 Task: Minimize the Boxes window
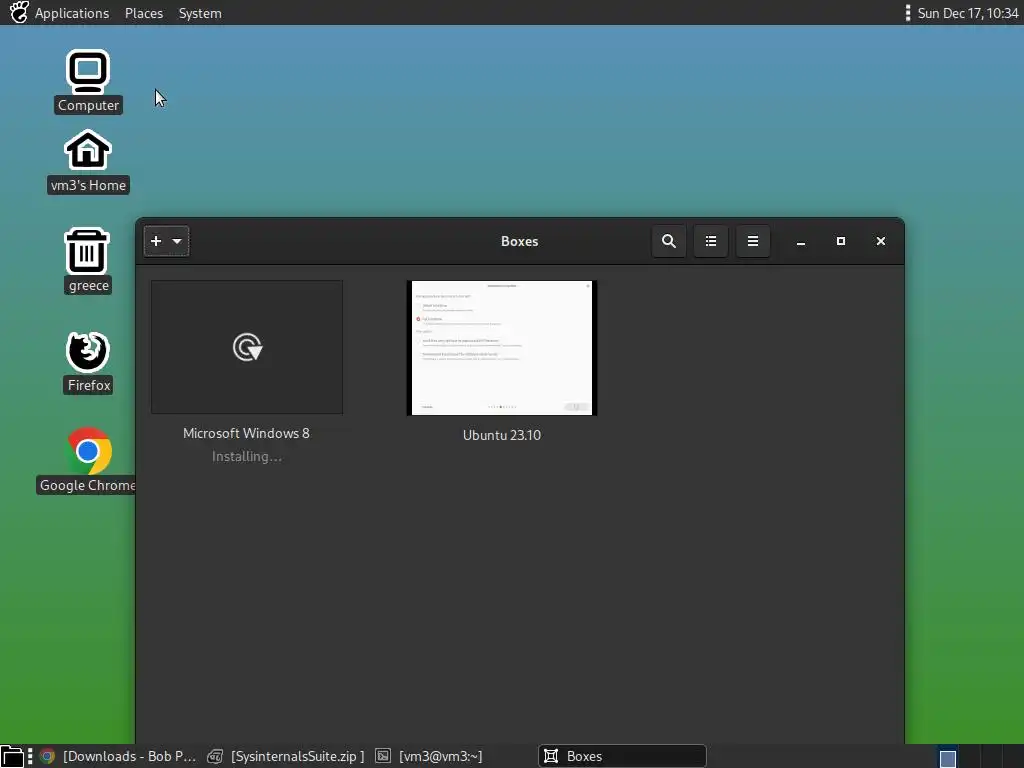click(x=801, y=242)
